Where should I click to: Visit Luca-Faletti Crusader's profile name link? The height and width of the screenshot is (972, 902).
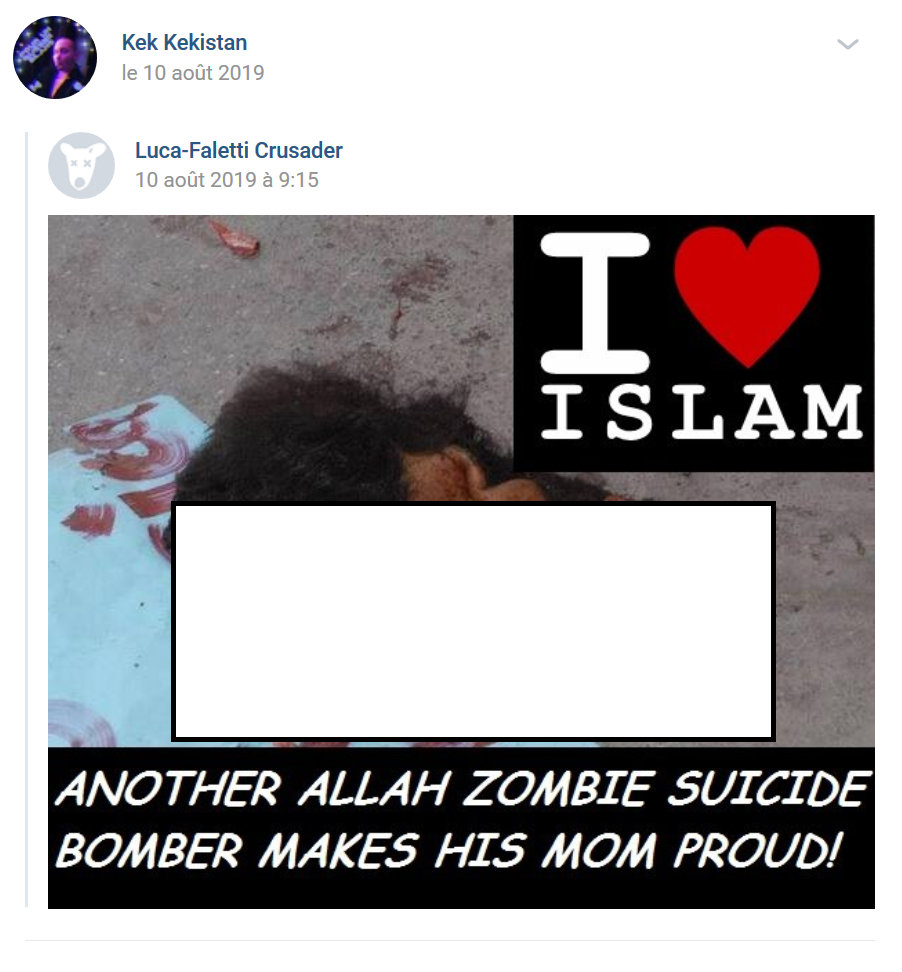tap(239, 150)
